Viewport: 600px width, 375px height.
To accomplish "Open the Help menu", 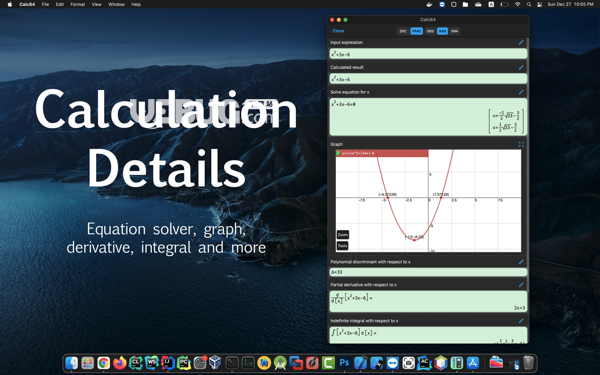I will 136,4.
